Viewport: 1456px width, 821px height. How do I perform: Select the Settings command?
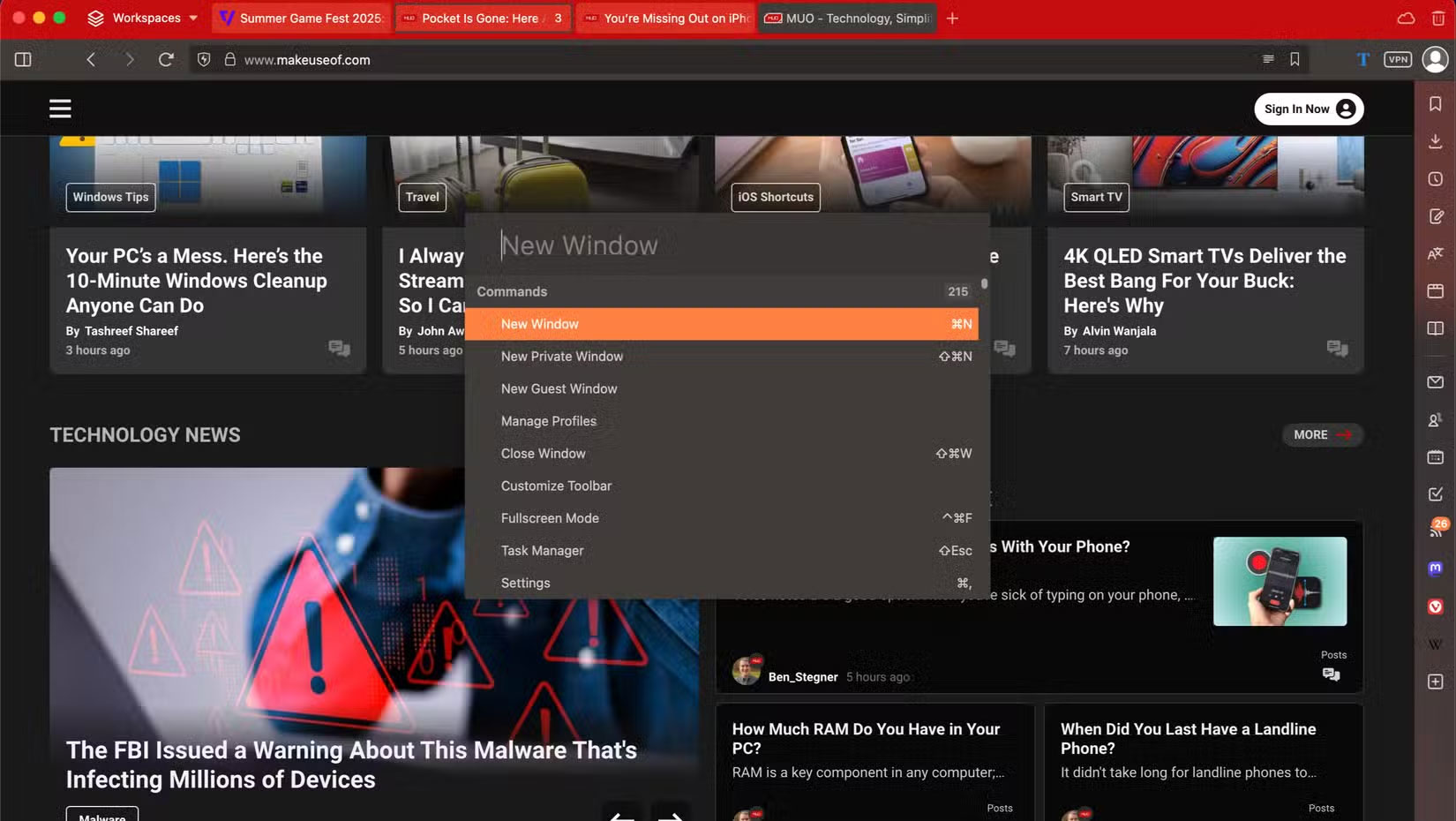pos(721,583)
